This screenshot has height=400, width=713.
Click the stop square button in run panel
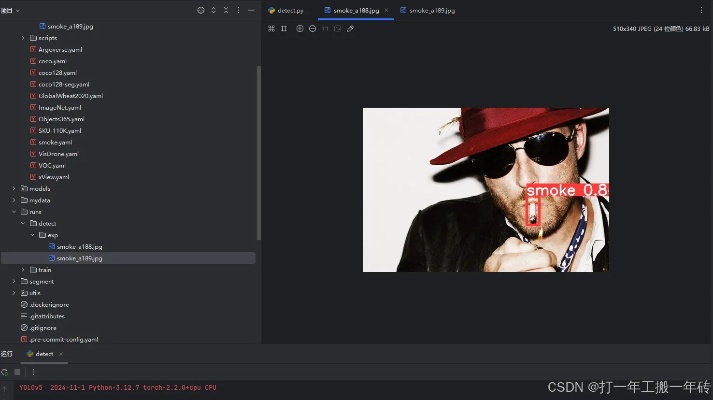pyautogui.click(x=17, y=372)
